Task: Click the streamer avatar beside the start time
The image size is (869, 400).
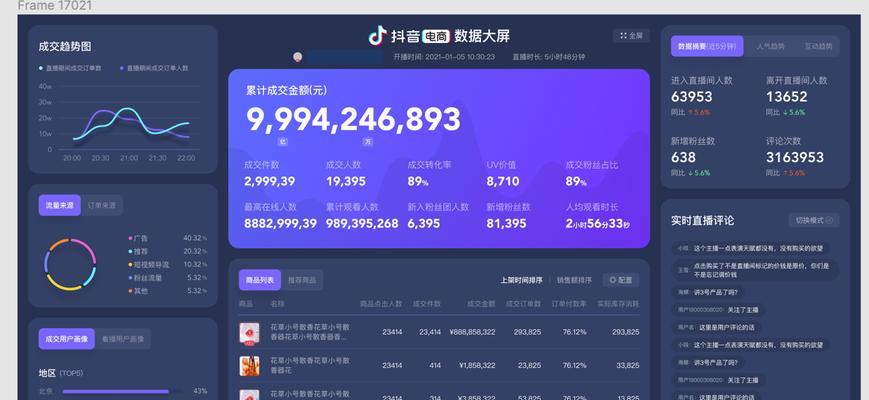Action: (x=298, y=57)
